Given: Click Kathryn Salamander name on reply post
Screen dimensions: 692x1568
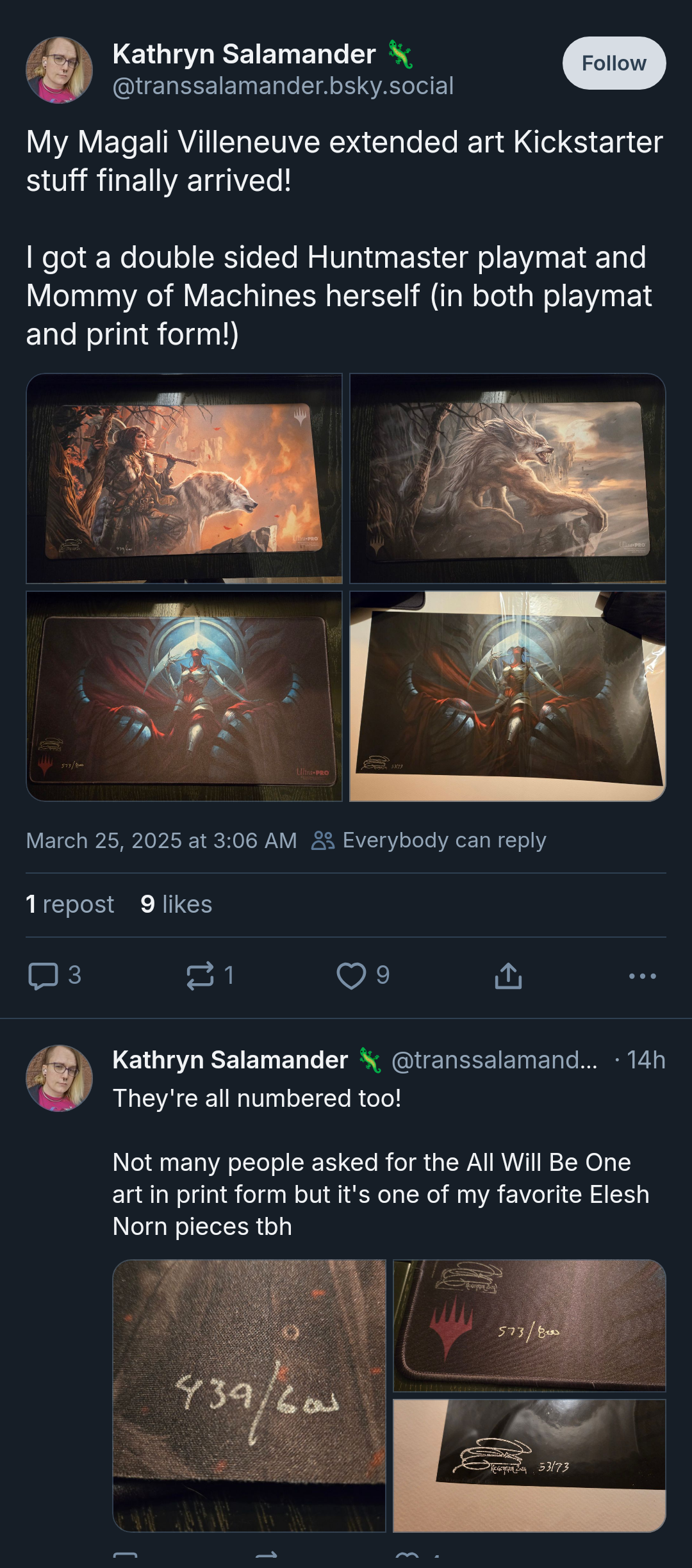Looking at the screenshot, I should [x=230, y=1060].
